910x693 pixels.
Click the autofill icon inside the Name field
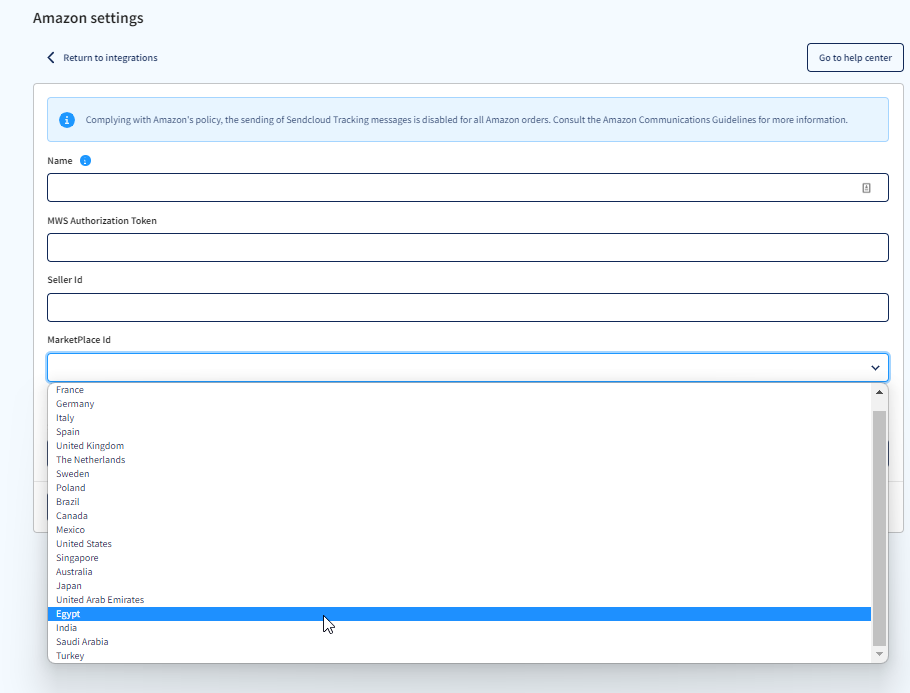pos(866,187)
